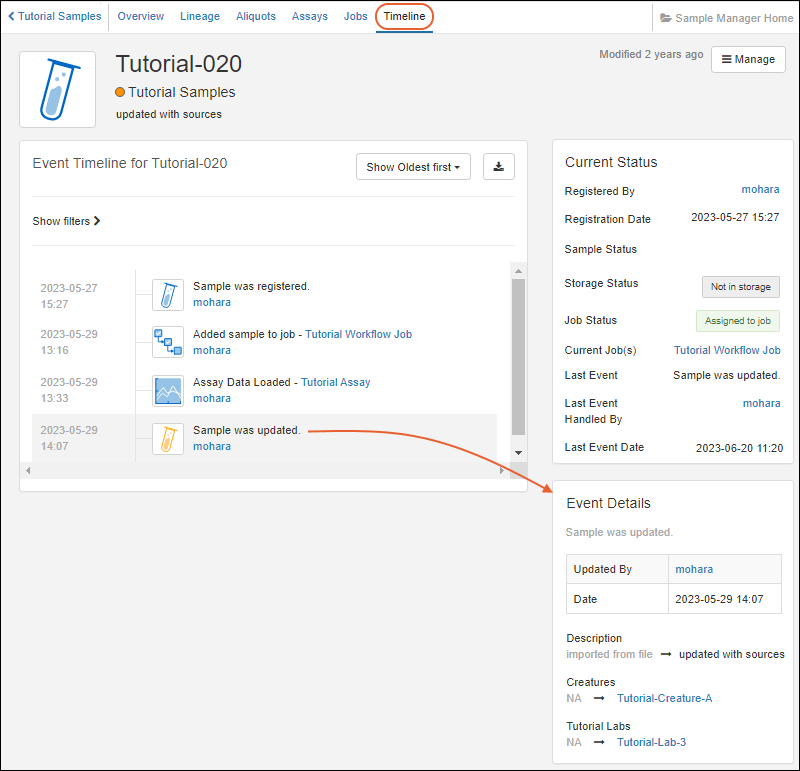Click the Tutorial-Lab-3 link
Image resolution: width=800 pixels, height=771 pixels.
pos(651,742)
